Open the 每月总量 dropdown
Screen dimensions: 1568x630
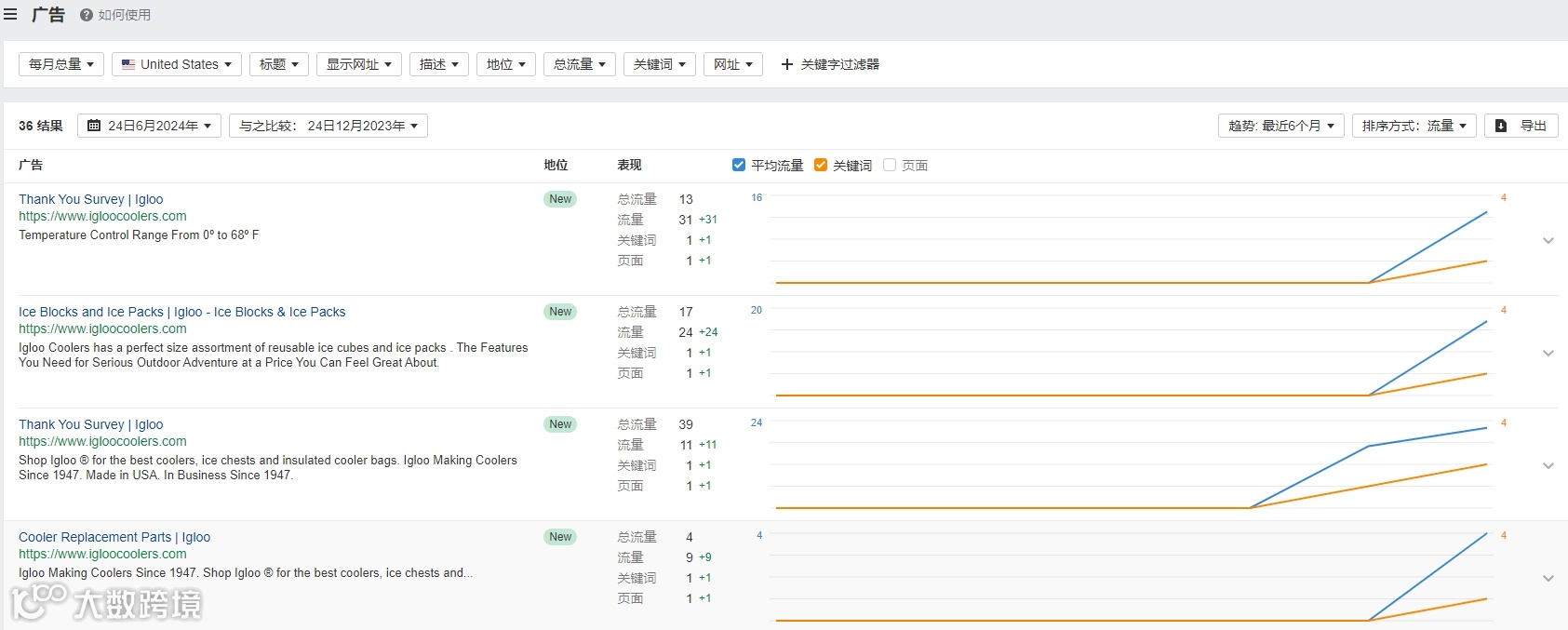(x=61, y=64)
